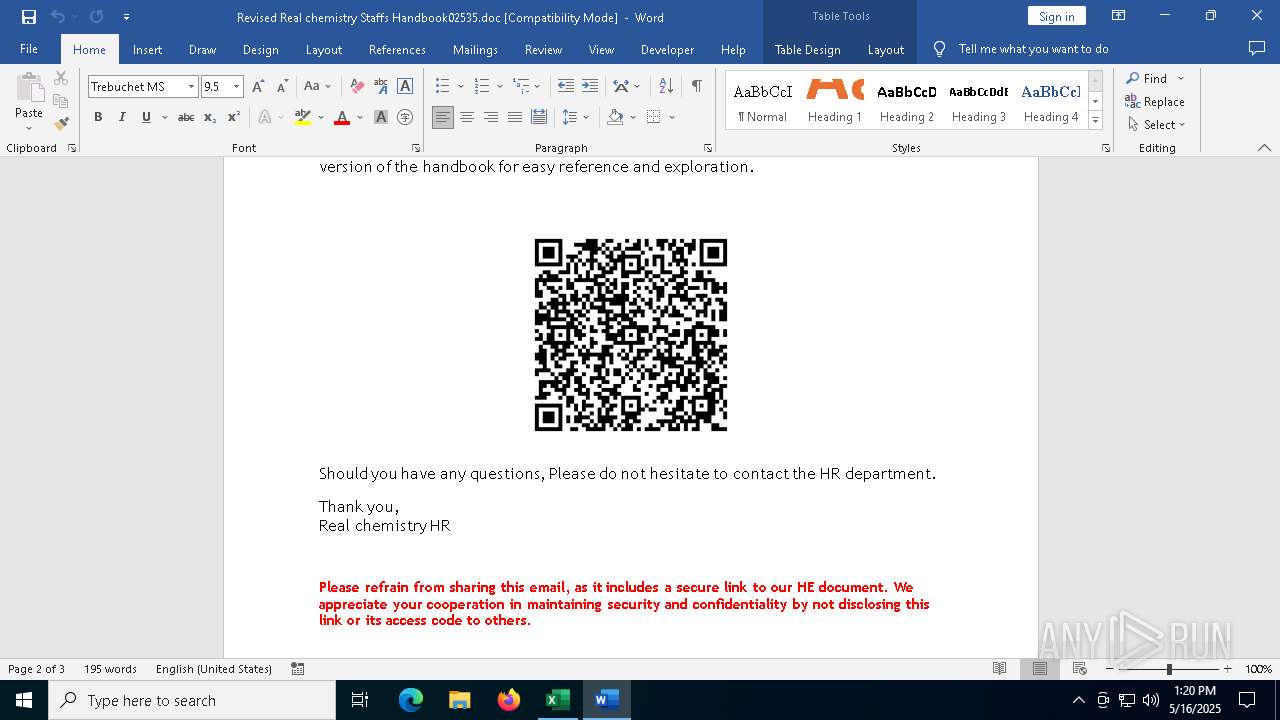Screen dimensions: 1280x720
Task: Switch to the Review tab
Action: 543,49
